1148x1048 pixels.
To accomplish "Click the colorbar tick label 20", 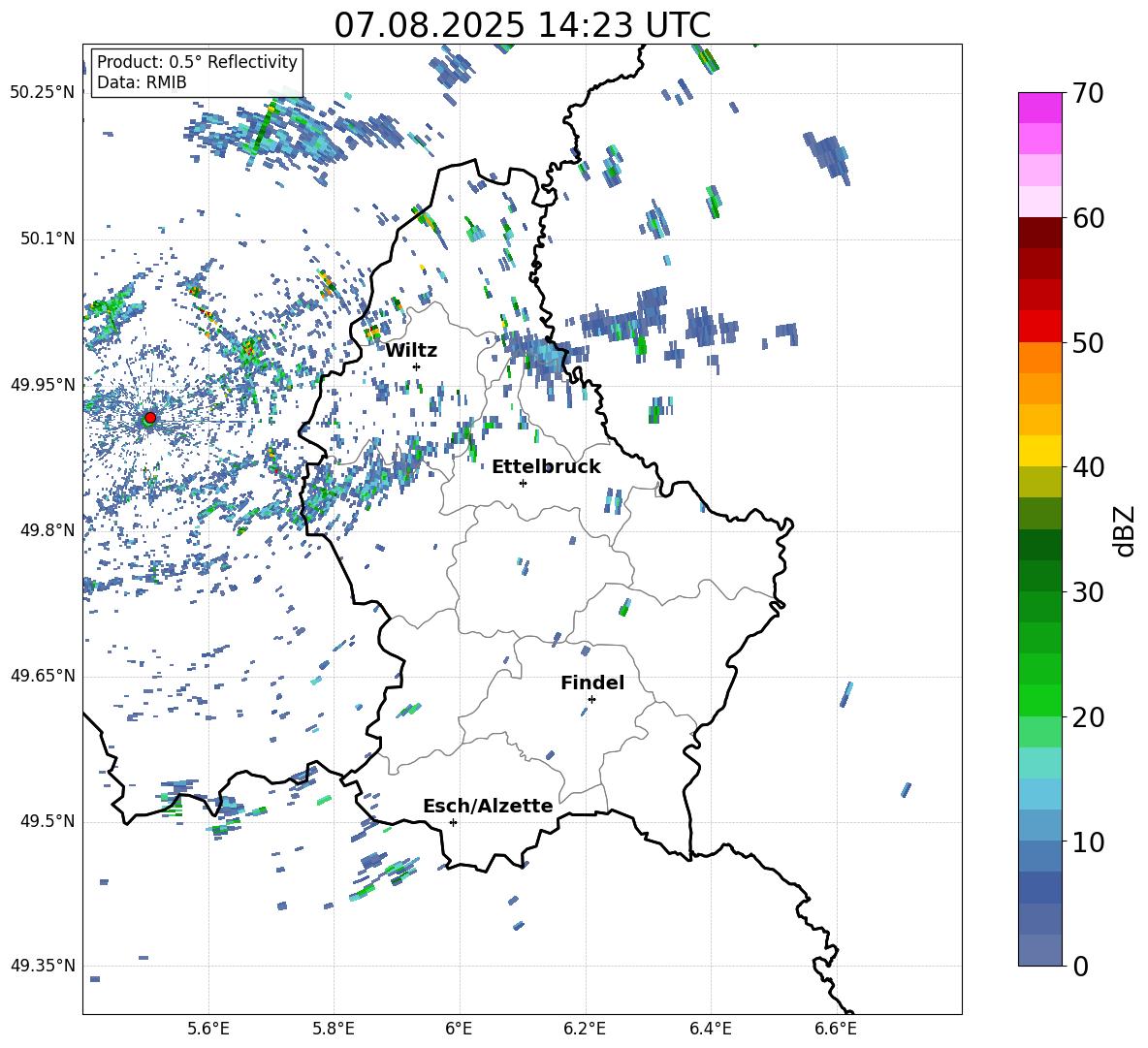I will 1088,716.
